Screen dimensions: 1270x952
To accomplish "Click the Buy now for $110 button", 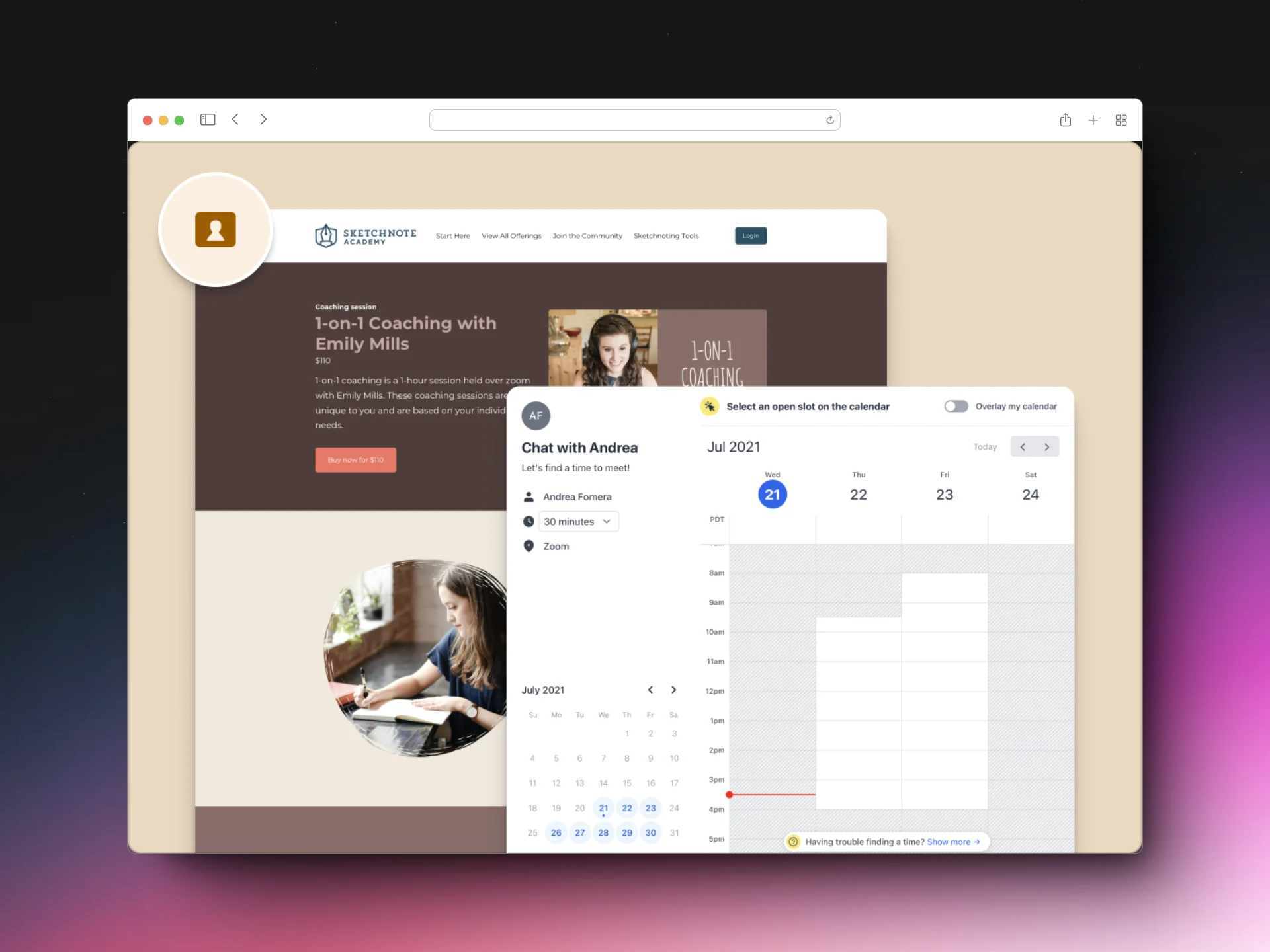I will (357, 460).
